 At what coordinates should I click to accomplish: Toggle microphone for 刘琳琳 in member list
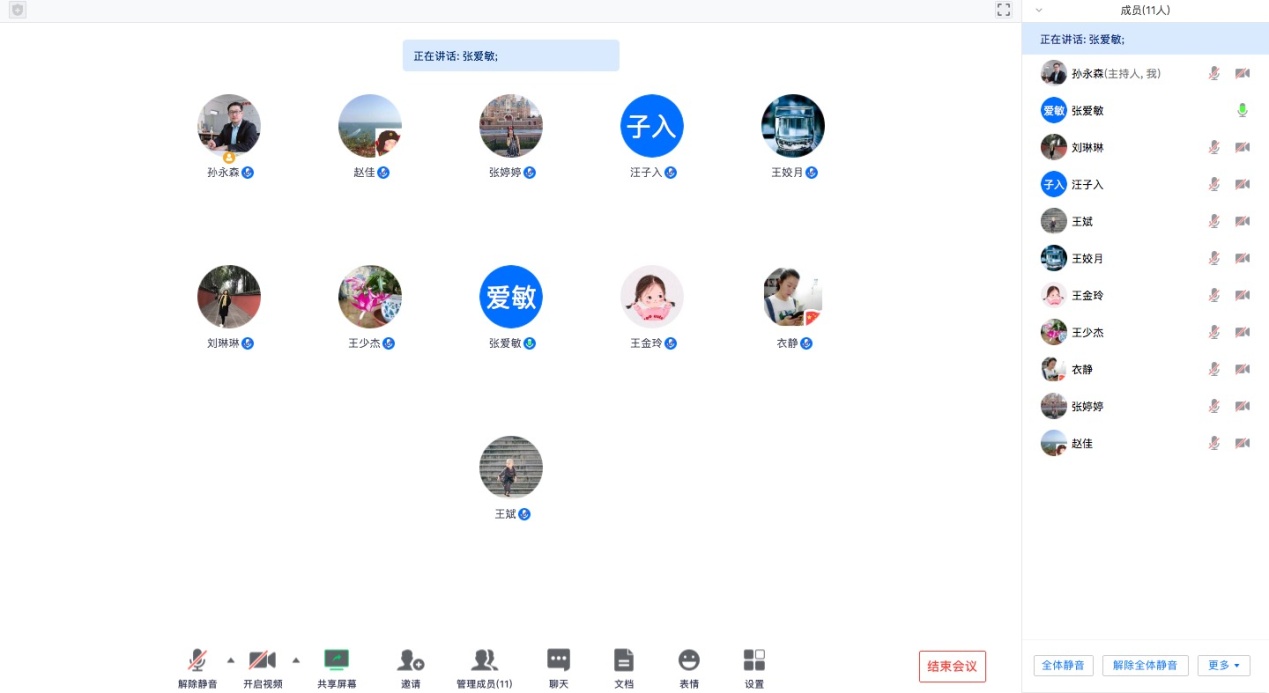pyautogui.click(x=1214, y=148)
